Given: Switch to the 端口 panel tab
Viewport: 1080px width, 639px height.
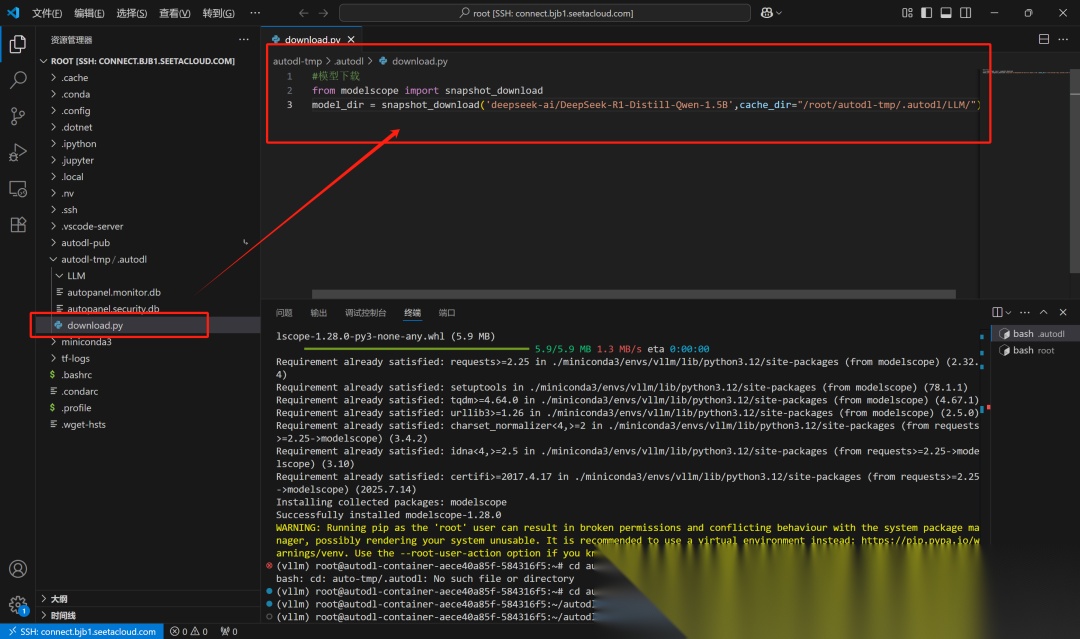Looking at the screenshot, I should coord(446,313).
